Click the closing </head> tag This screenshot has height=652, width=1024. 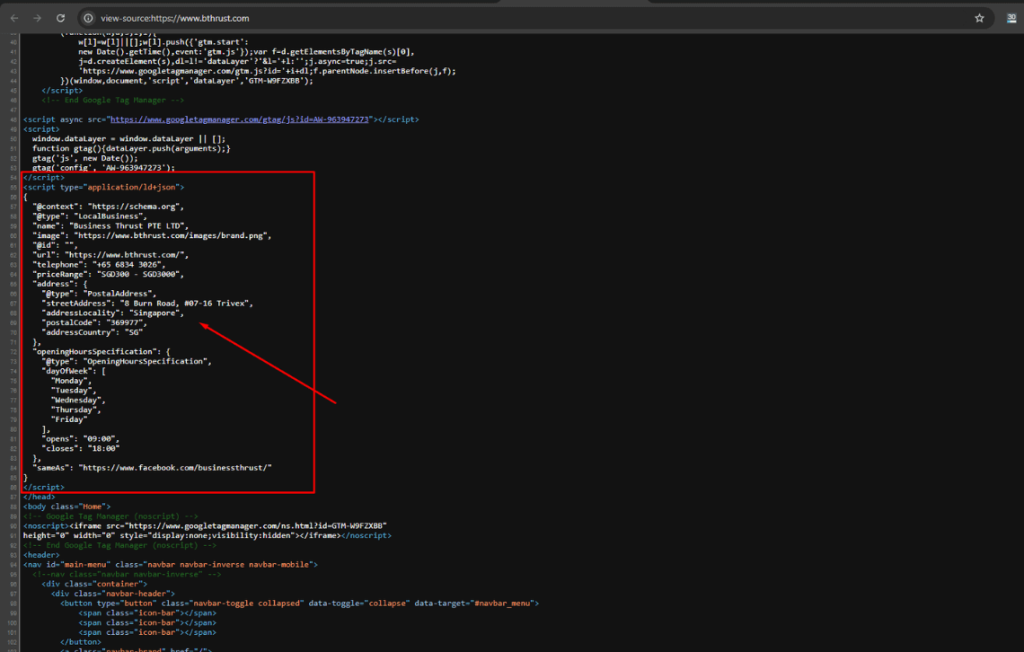[39, 497]
